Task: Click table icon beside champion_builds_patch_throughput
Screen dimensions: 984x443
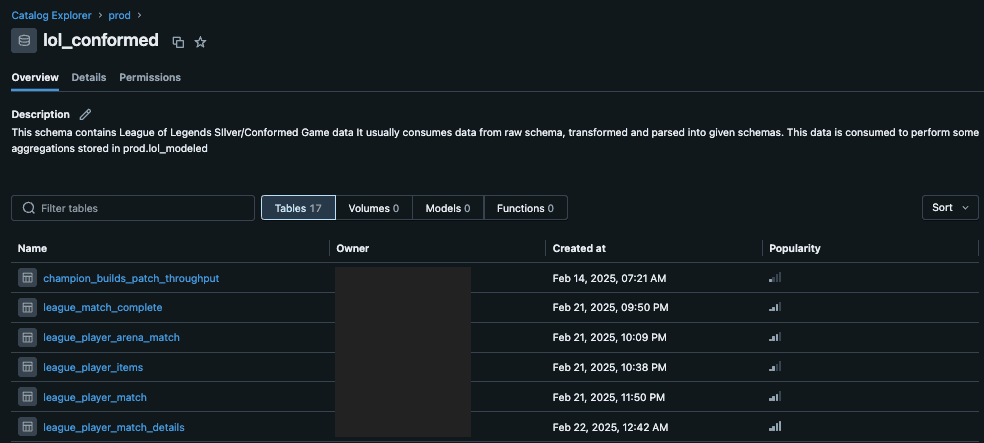Action: click(27, 278)
